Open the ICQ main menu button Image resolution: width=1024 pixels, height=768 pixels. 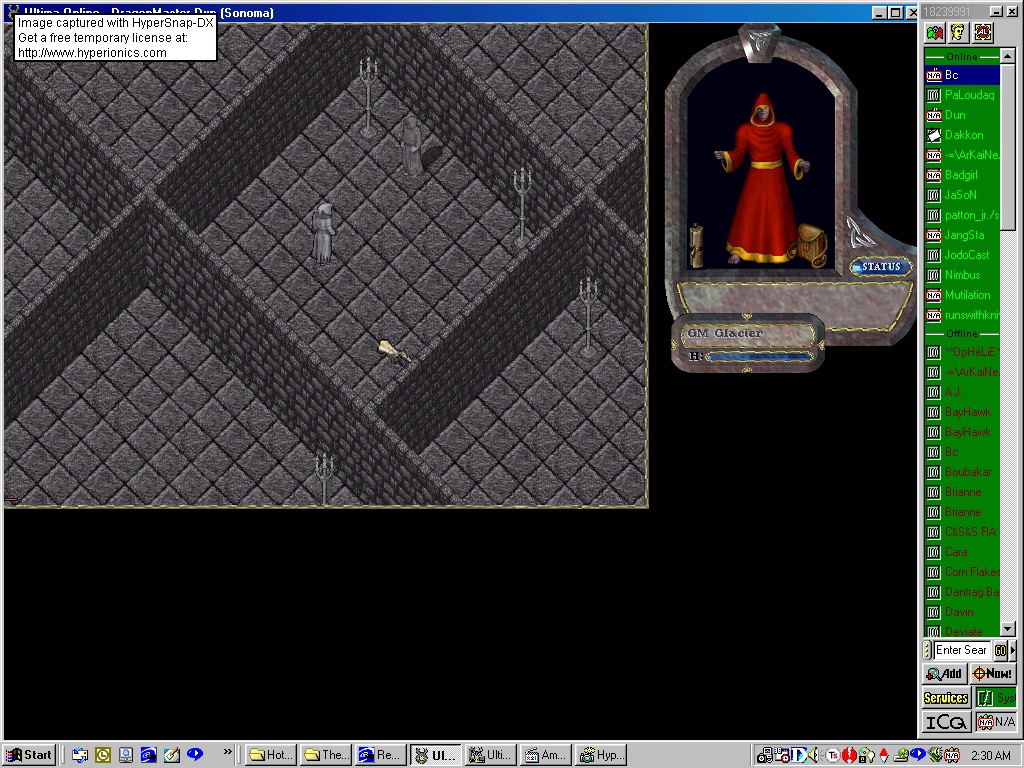click(945, 722)
